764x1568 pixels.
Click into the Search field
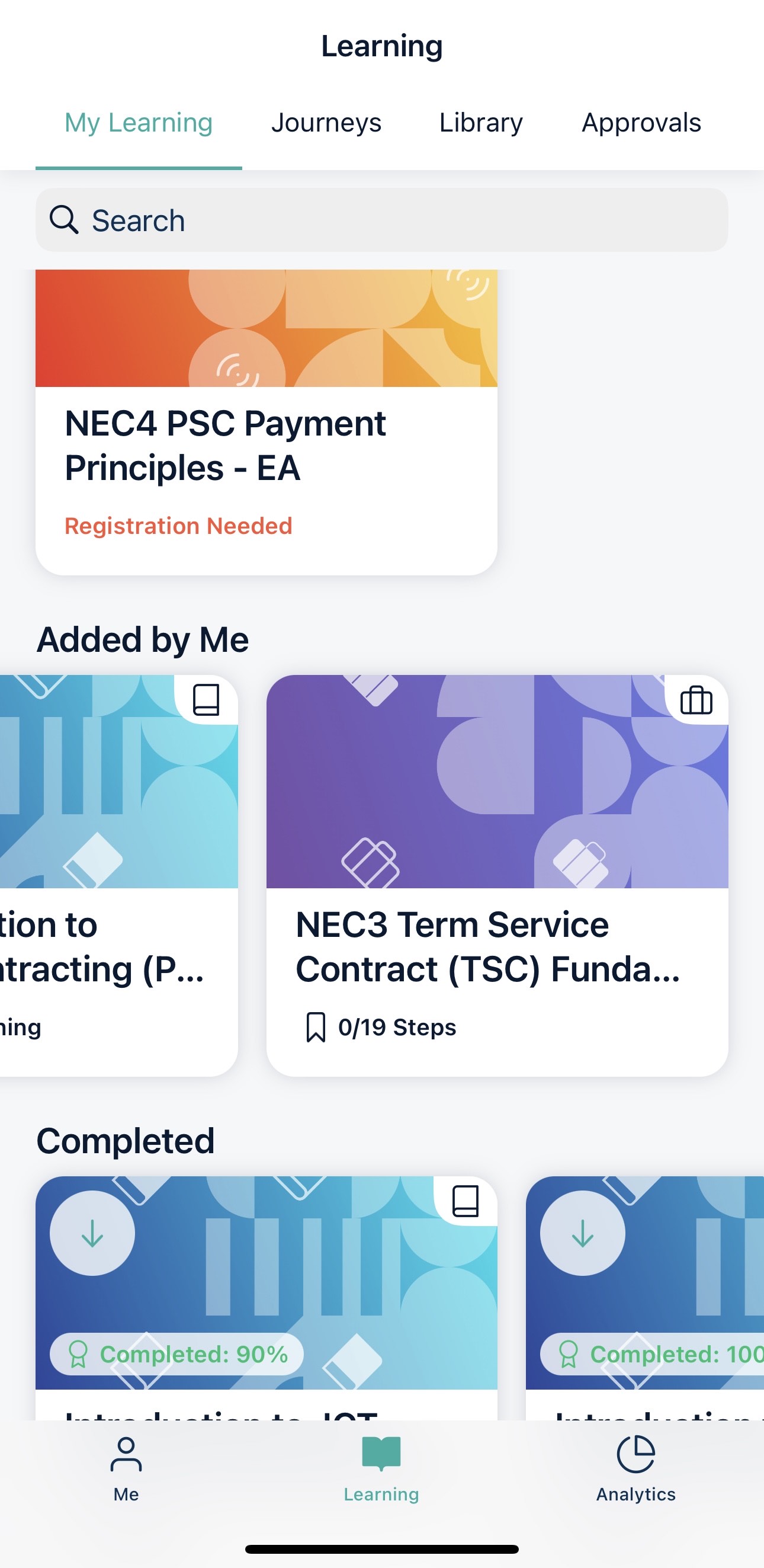click(382, 220)
